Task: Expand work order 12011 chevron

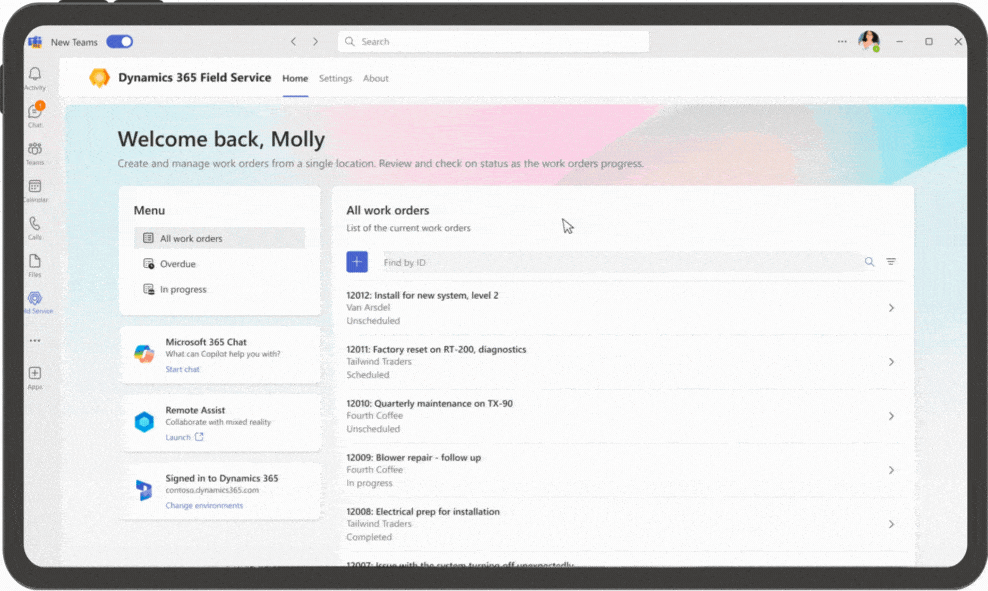Action: tap(891, 362)
